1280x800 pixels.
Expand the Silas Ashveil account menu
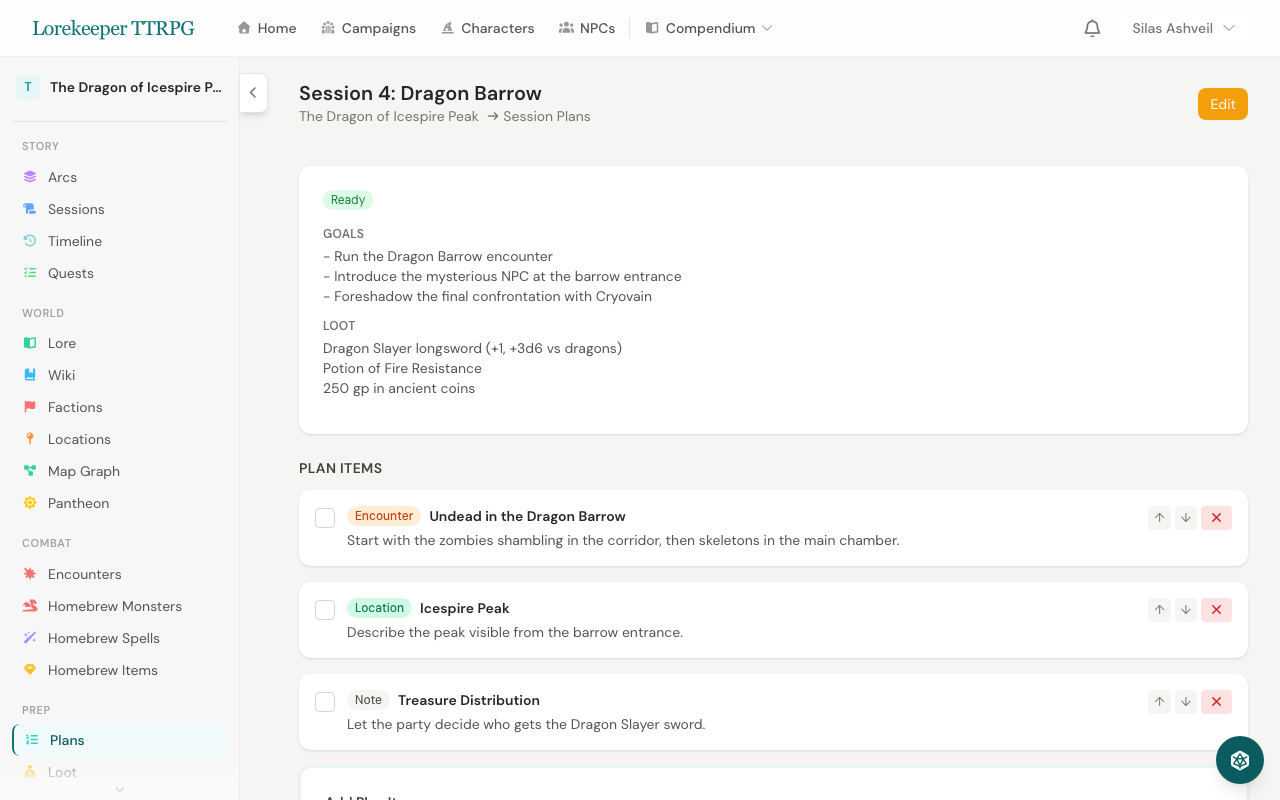[1183, 28]
